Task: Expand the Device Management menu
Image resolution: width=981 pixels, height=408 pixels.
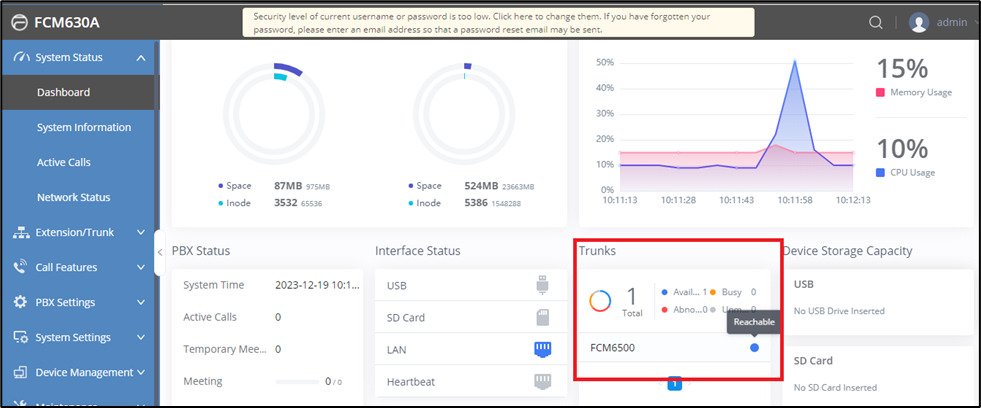Action: 141,372
